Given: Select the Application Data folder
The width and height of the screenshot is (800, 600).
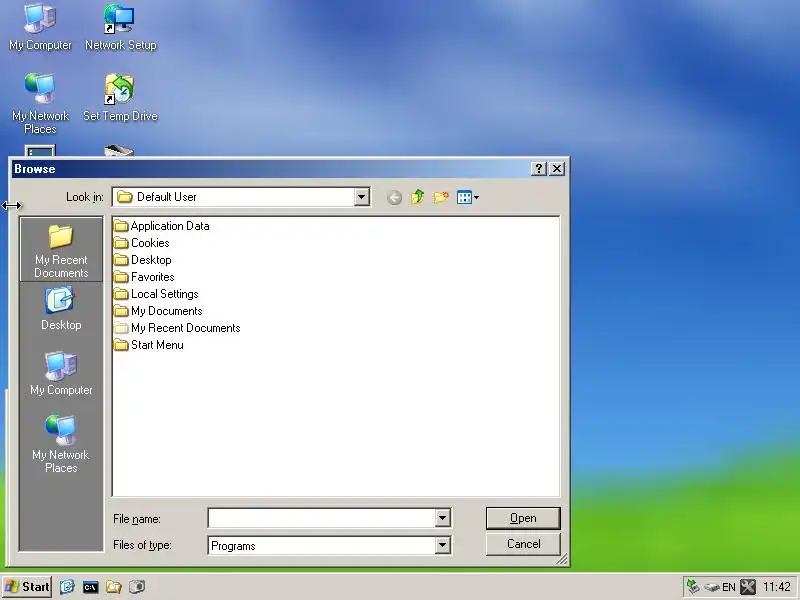Looking at the screenshot, I should 162,226.
